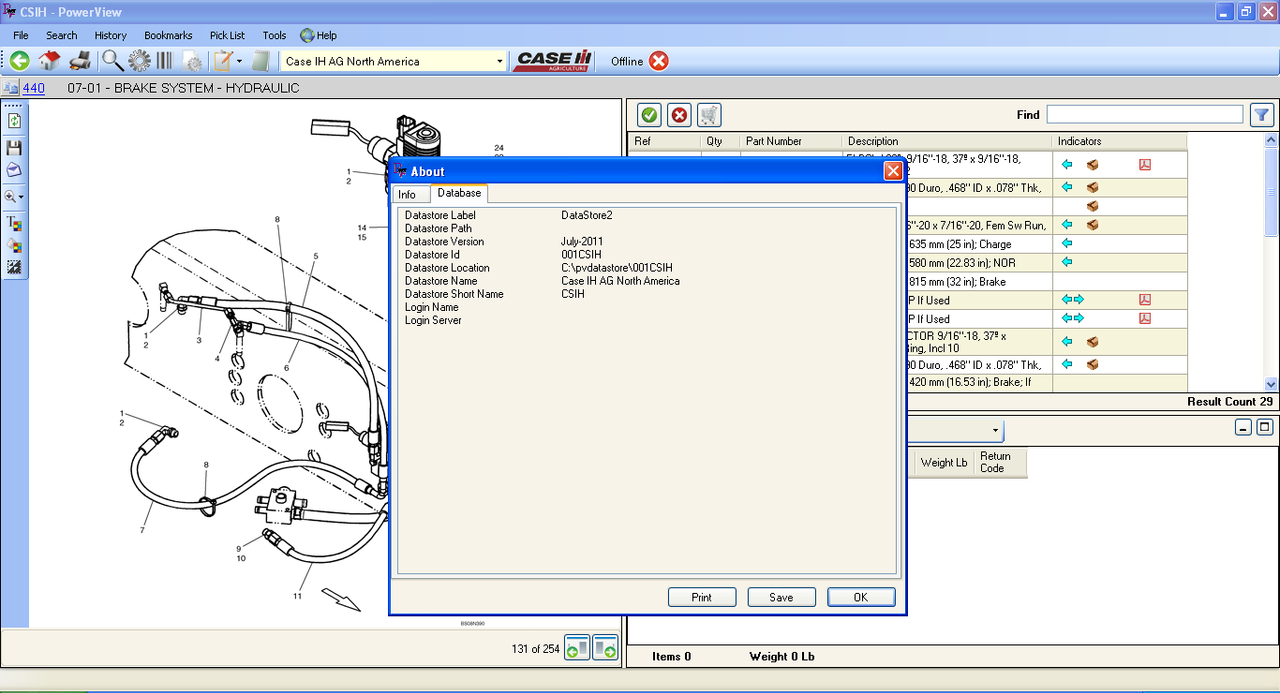This screenshot has width=1280, height=693.
Task: Close the About dialog with red X
Action: [x=893, y=171]
